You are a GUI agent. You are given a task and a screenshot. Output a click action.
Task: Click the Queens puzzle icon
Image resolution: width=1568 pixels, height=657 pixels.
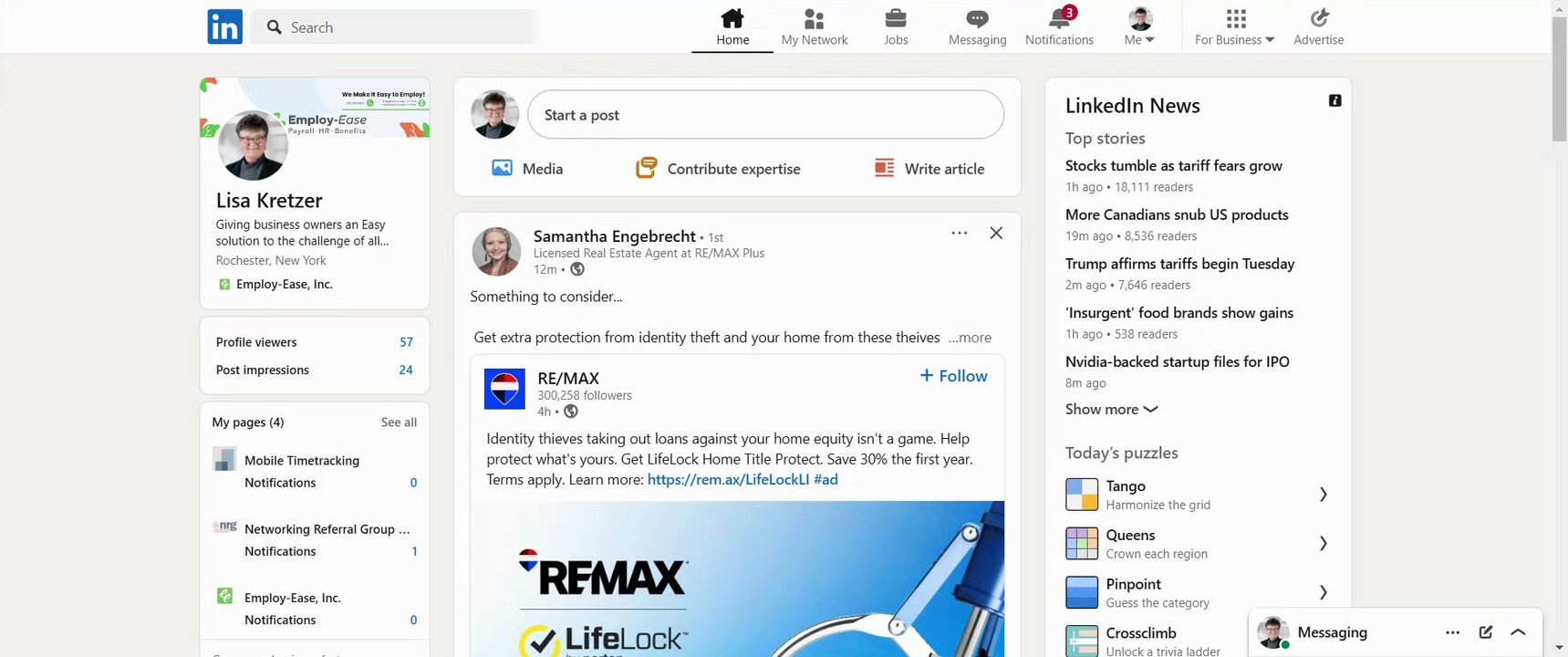tap(1082, 544)
